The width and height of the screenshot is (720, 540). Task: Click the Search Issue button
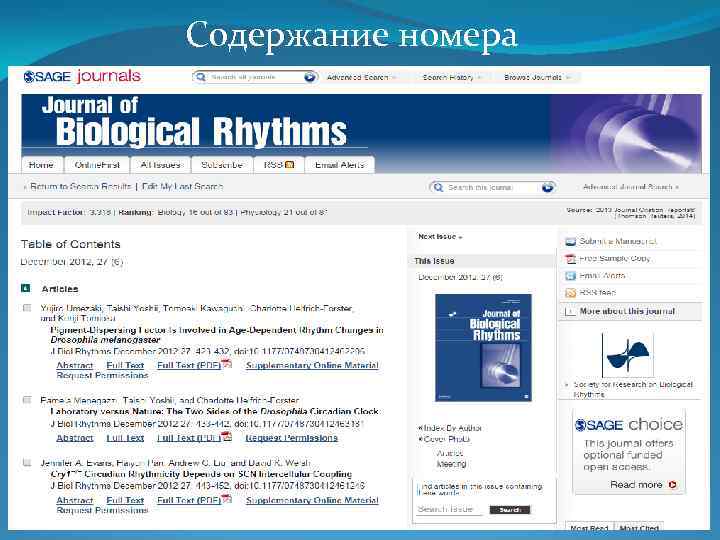[x=510, y=510]
